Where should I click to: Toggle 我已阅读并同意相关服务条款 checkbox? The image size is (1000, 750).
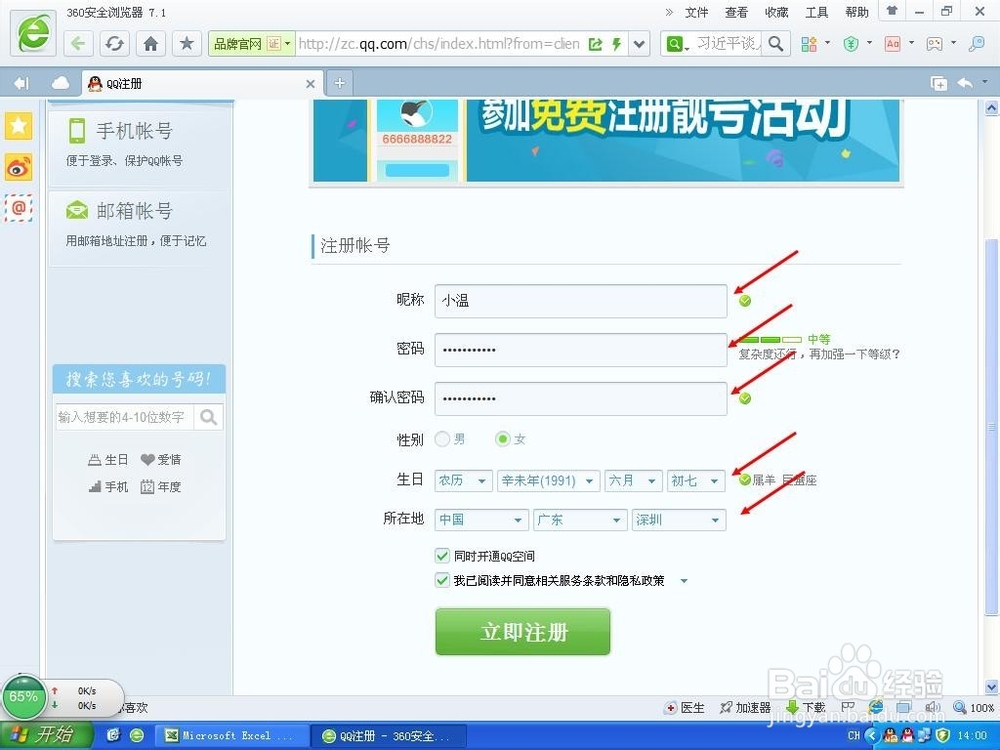(442, 580)
